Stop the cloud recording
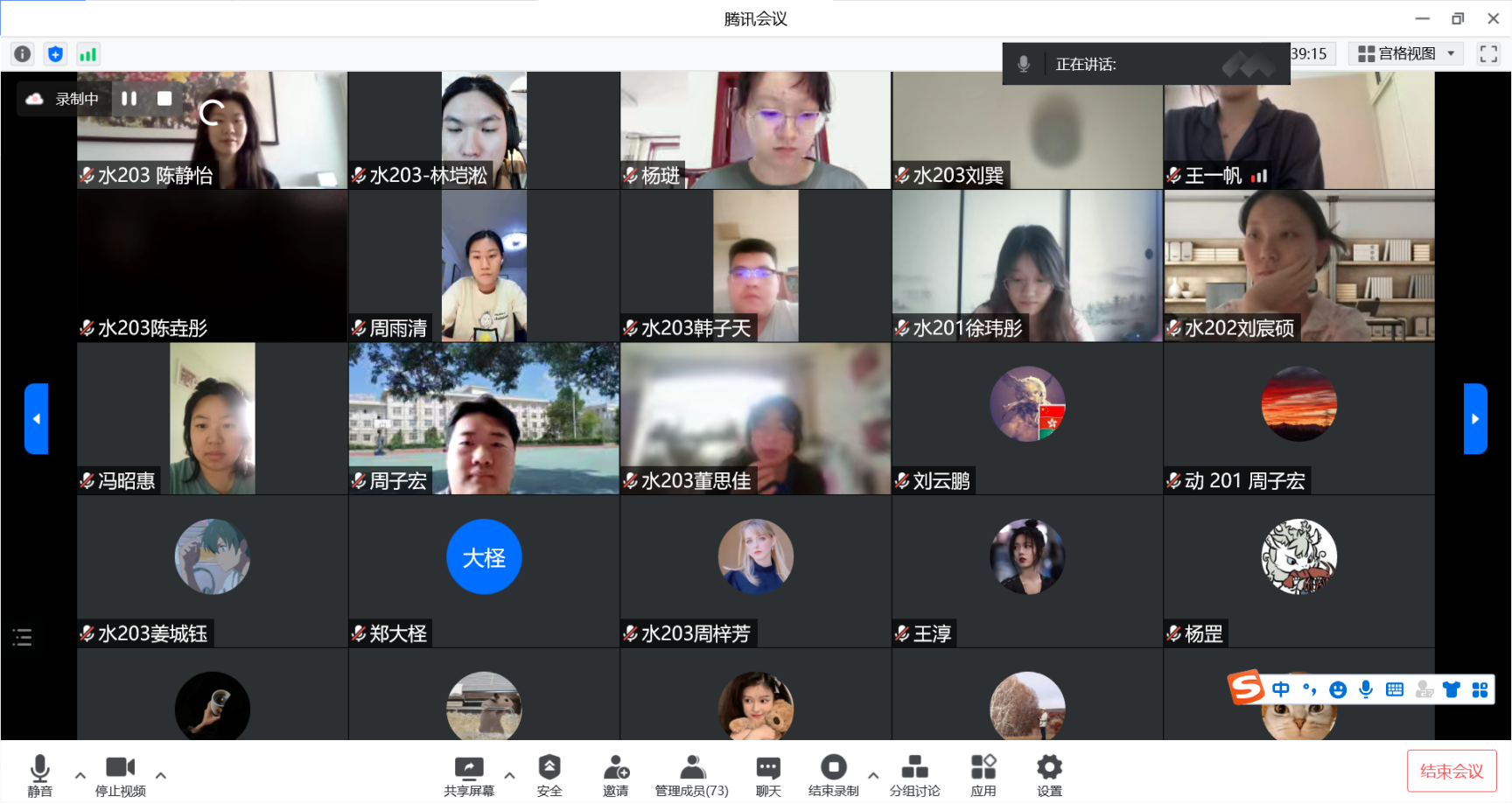 [164, 99]
